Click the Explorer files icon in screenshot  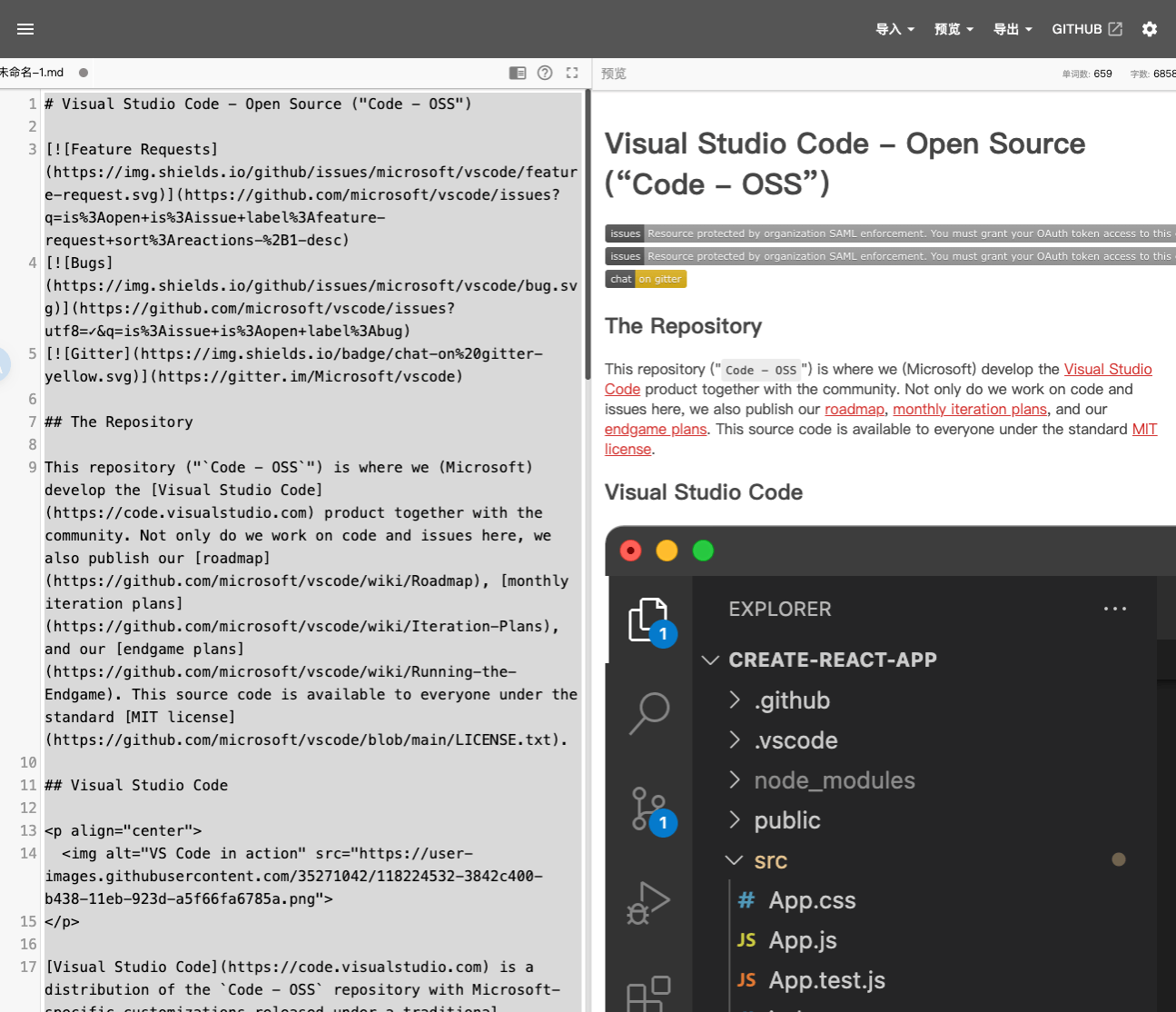pyautogui.click(x=649, y=620)
